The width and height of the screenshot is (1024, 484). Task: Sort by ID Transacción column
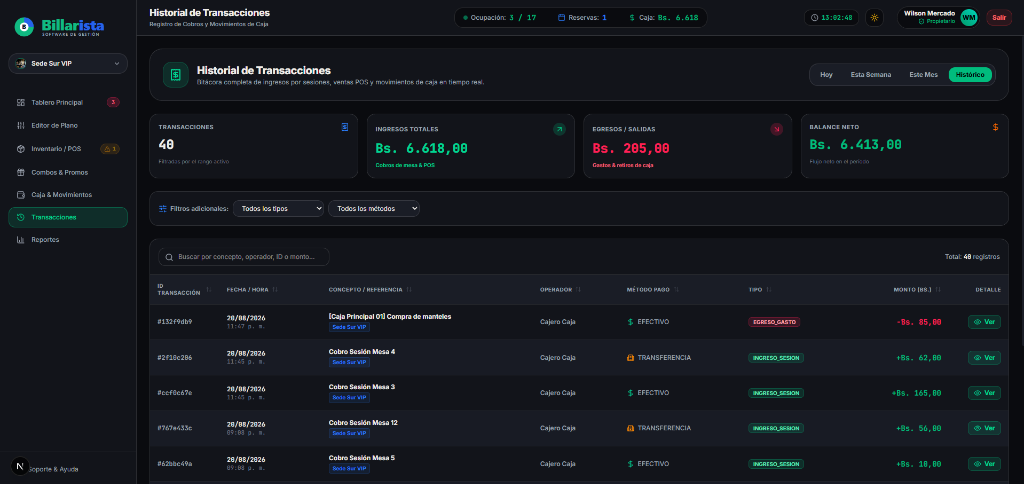point(184,290)
